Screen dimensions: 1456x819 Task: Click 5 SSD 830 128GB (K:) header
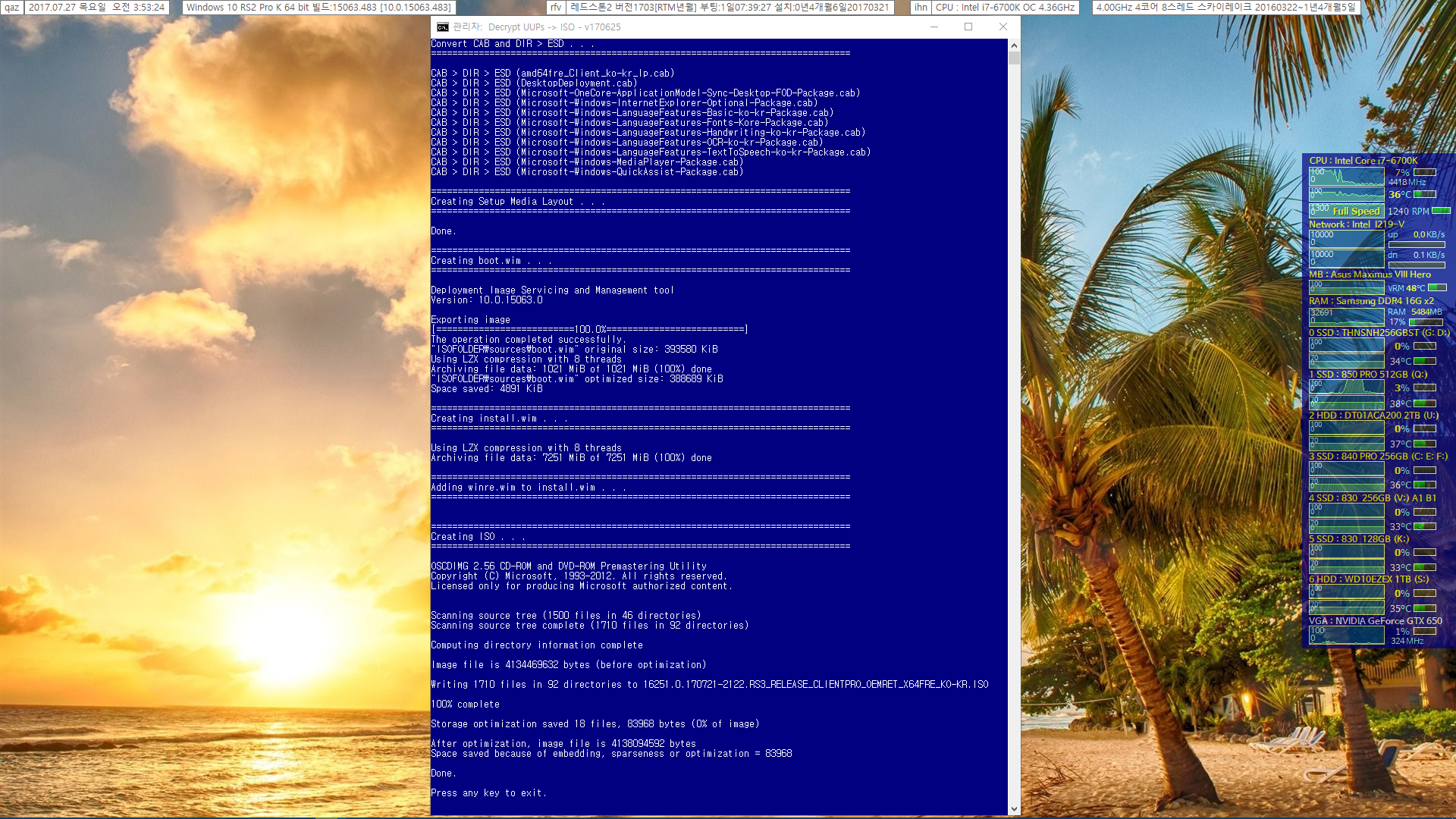click(1358, 538)
